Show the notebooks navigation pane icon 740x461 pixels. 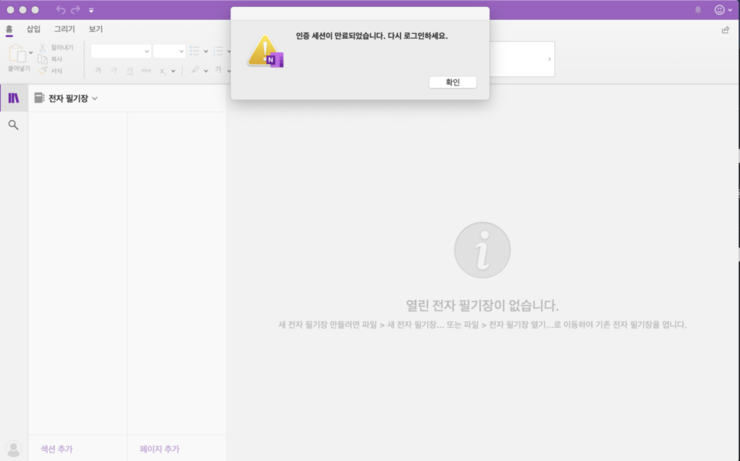pyautogui.click(x=14, y=98)
